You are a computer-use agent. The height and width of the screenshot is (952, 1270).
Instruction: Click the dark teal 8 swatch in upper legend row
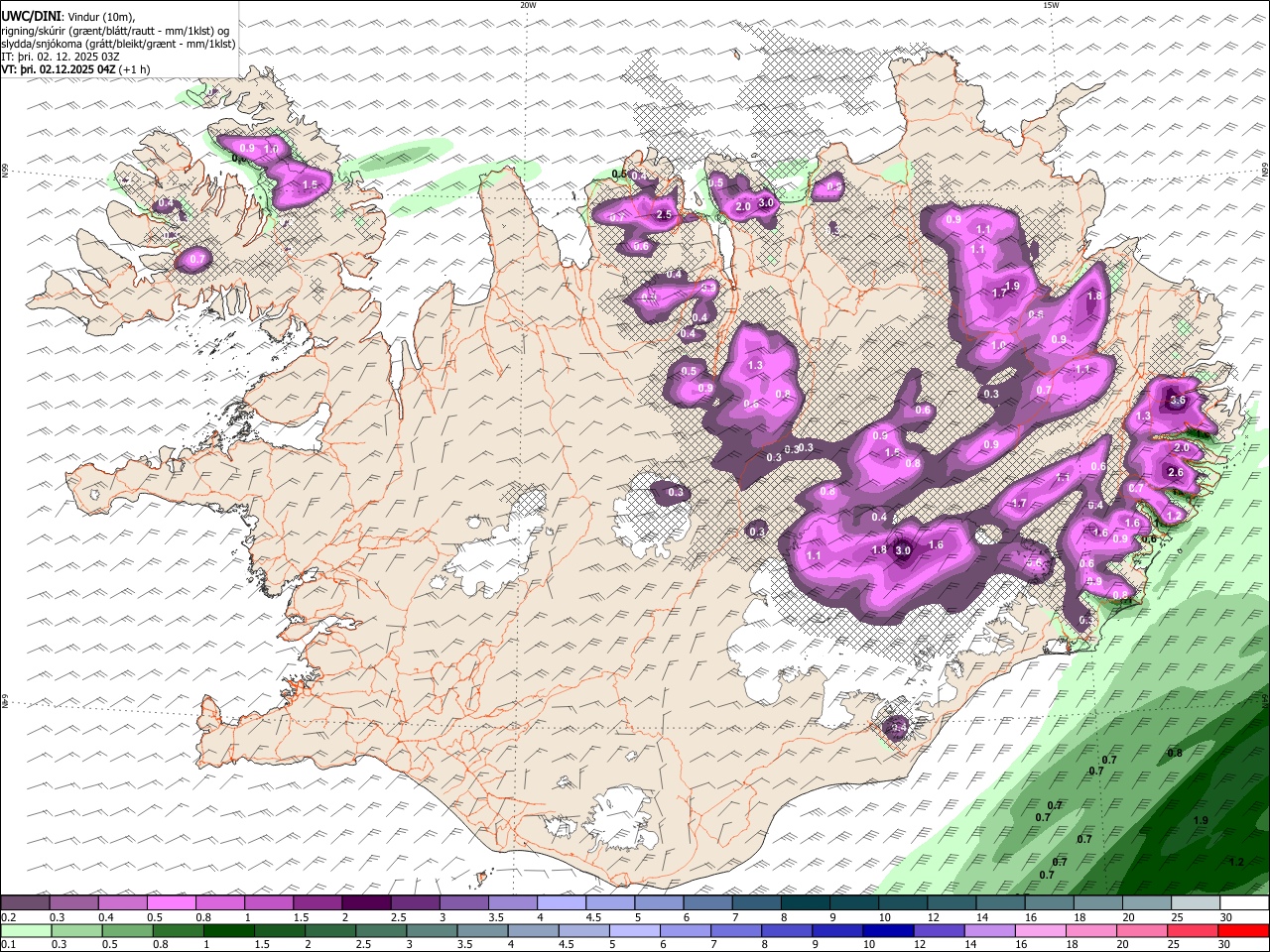coord(804,903)
